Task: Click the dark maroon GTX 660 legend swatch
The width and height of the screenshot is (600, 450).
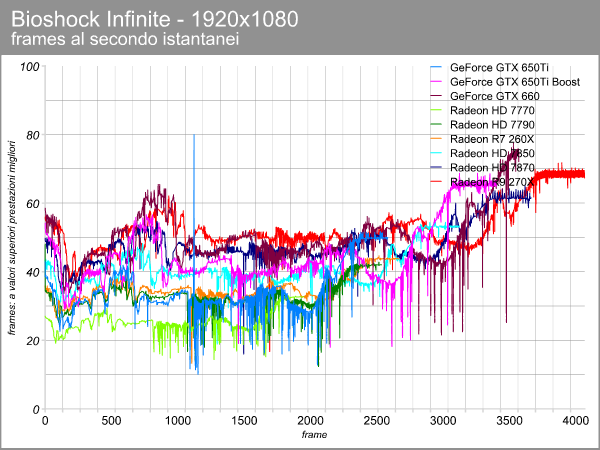Action: click(436, 96)
